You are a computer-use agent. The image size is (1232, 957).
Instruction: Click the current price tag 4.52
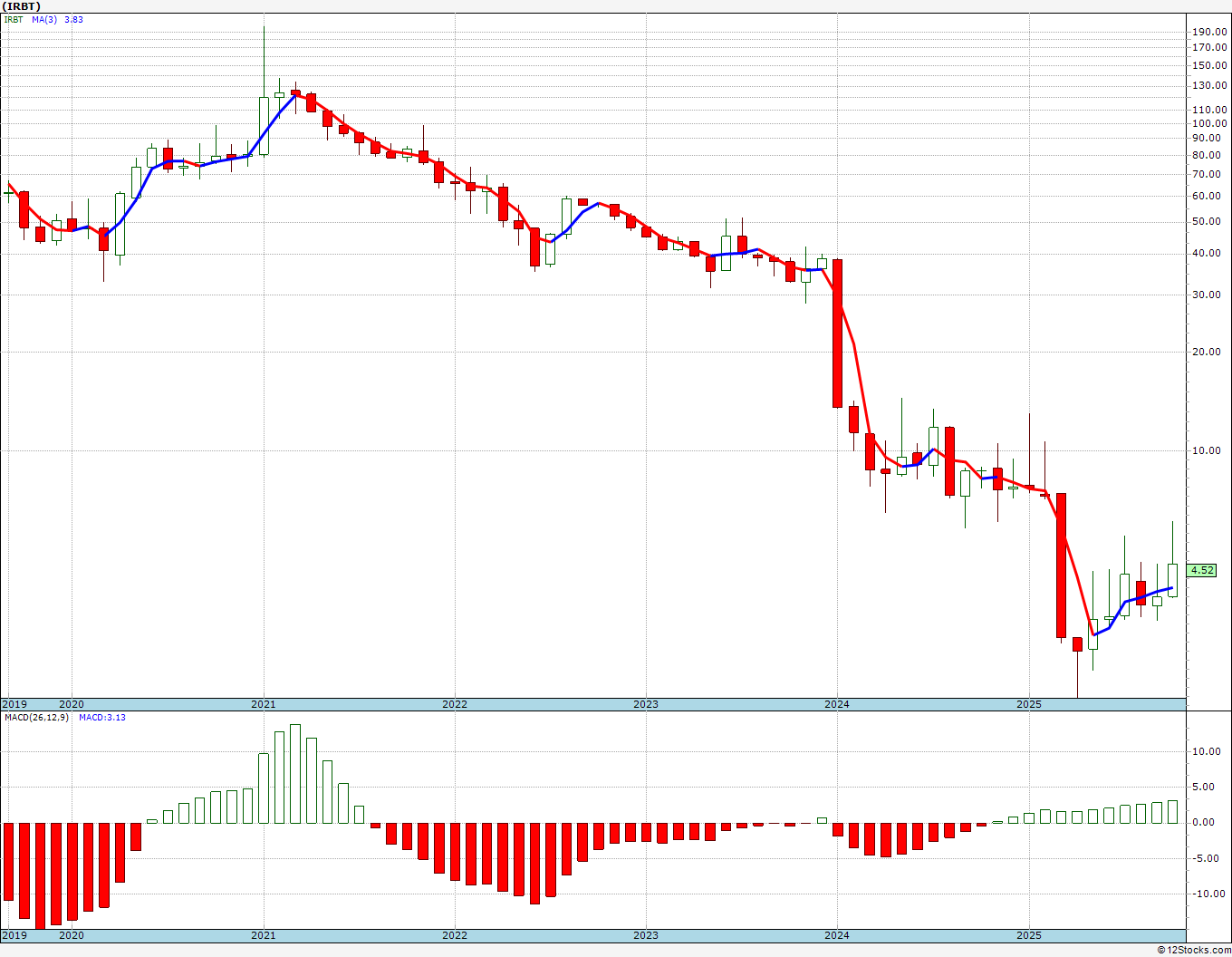1202,570
